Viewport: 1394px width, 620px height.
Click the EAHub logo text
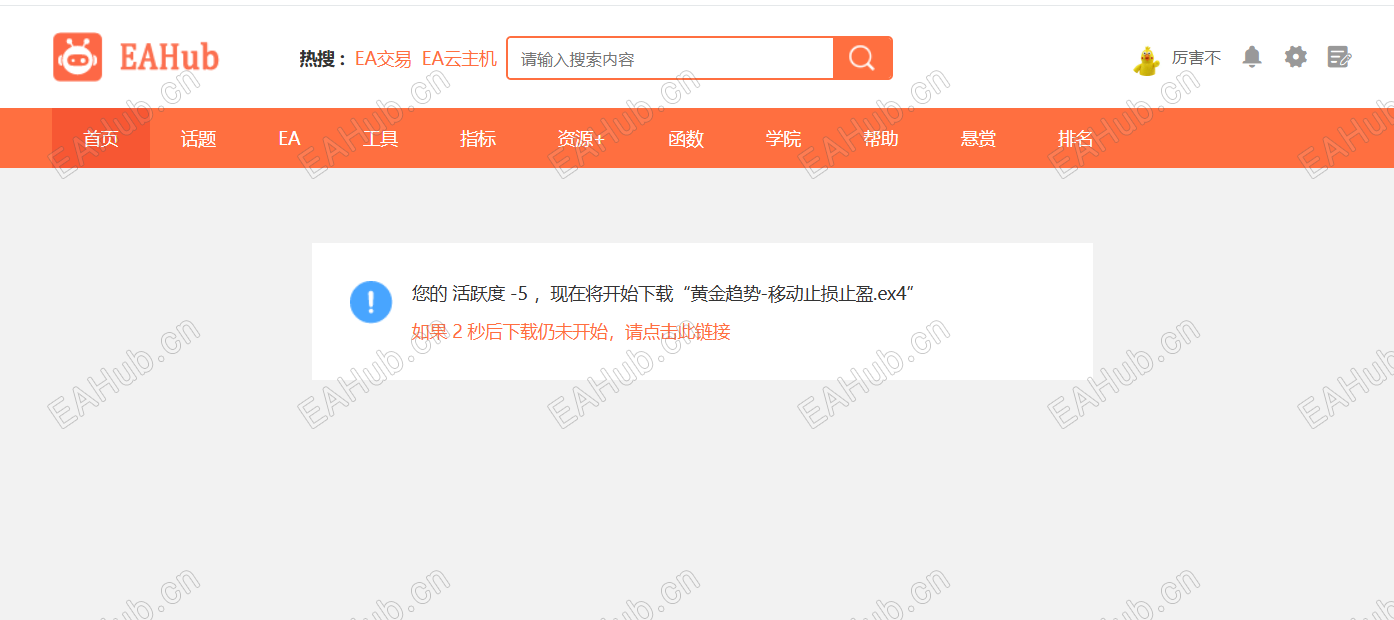tap(169, 58)
